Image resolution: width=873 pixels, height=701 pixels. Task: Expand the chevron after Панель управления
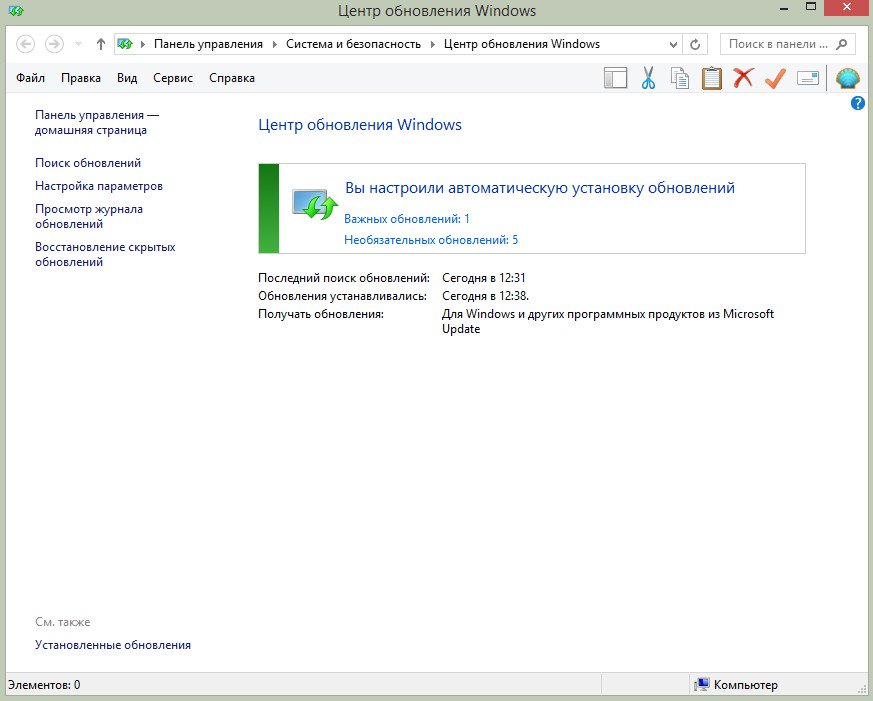(x=274, y=44)
